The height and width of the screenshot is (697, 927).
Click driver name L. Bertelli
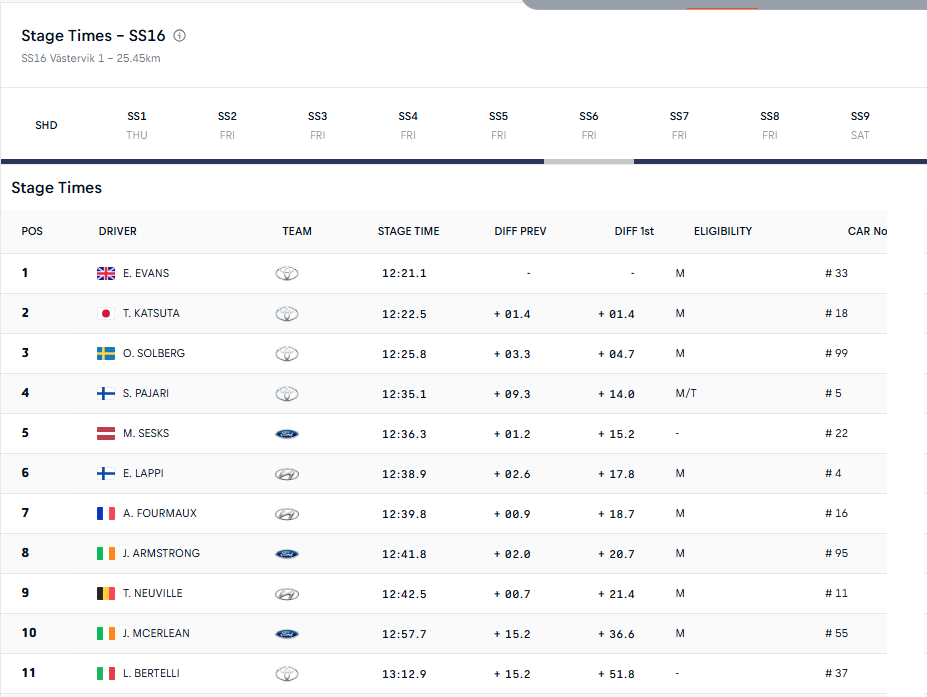point(151,673)
